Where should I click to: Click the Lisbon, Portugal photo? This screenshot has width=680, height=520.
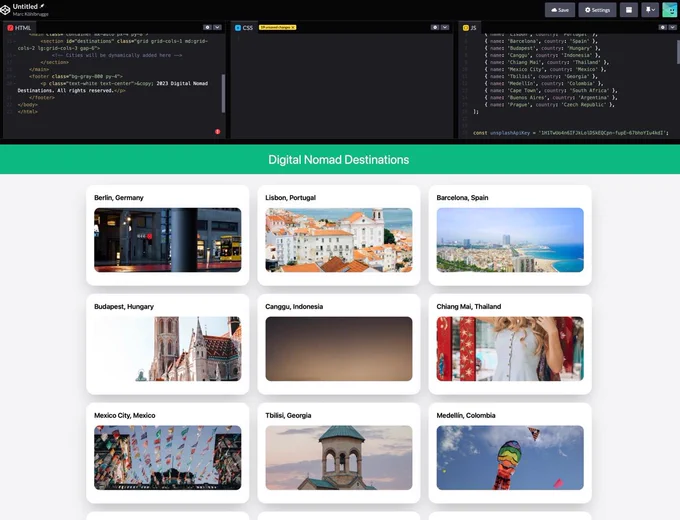coord(339,240)
